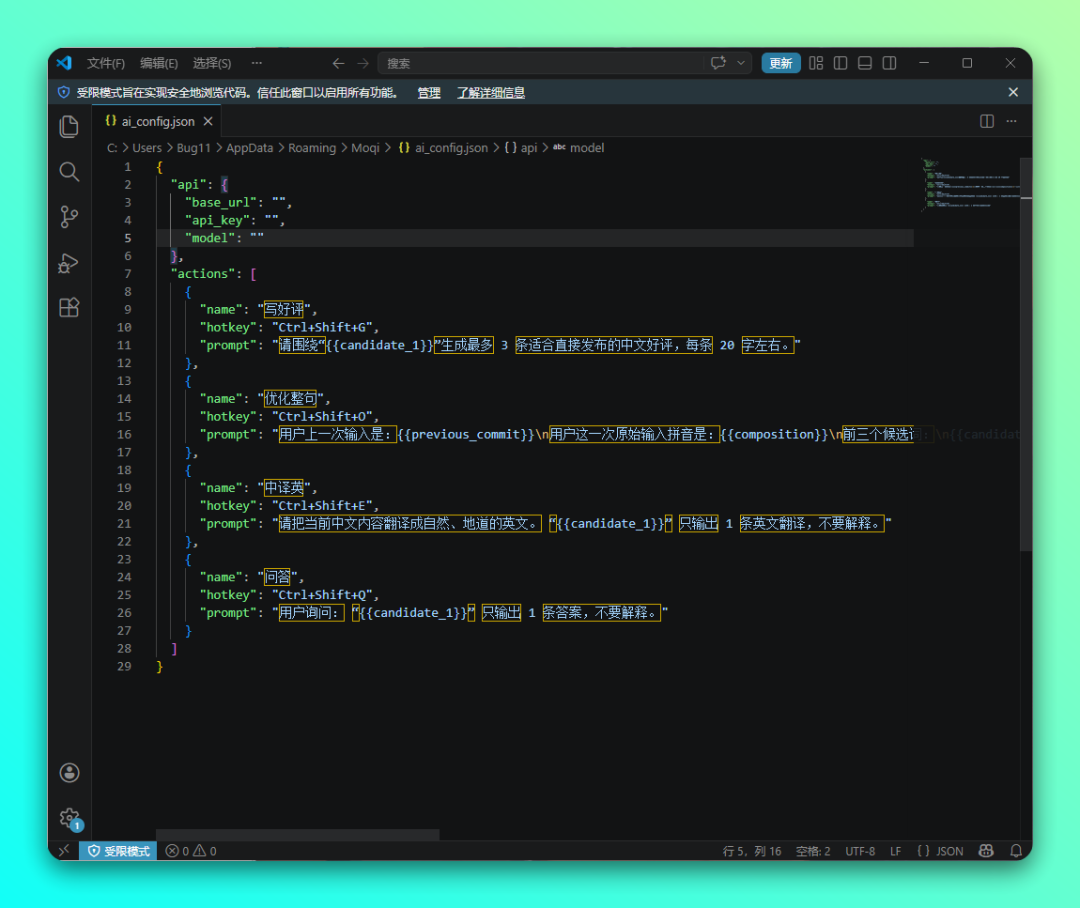Screen dimensions: 1080x908
Task: Open the Source Control view
Action: pos(69,217)
